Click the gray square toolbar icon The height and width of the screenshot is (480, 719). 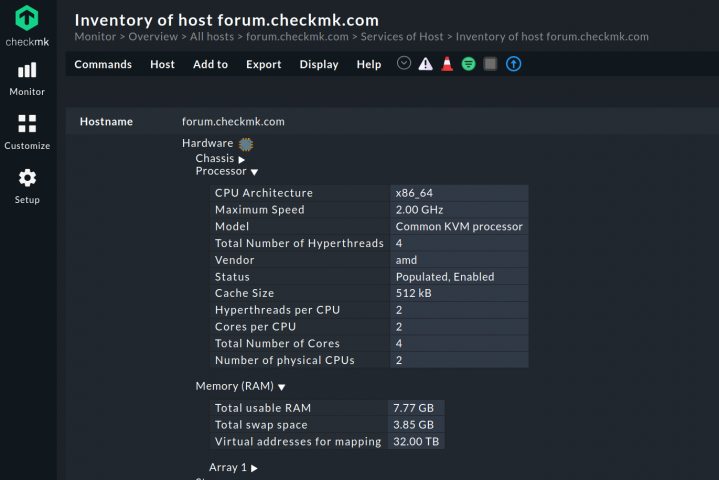pos(490,64)
